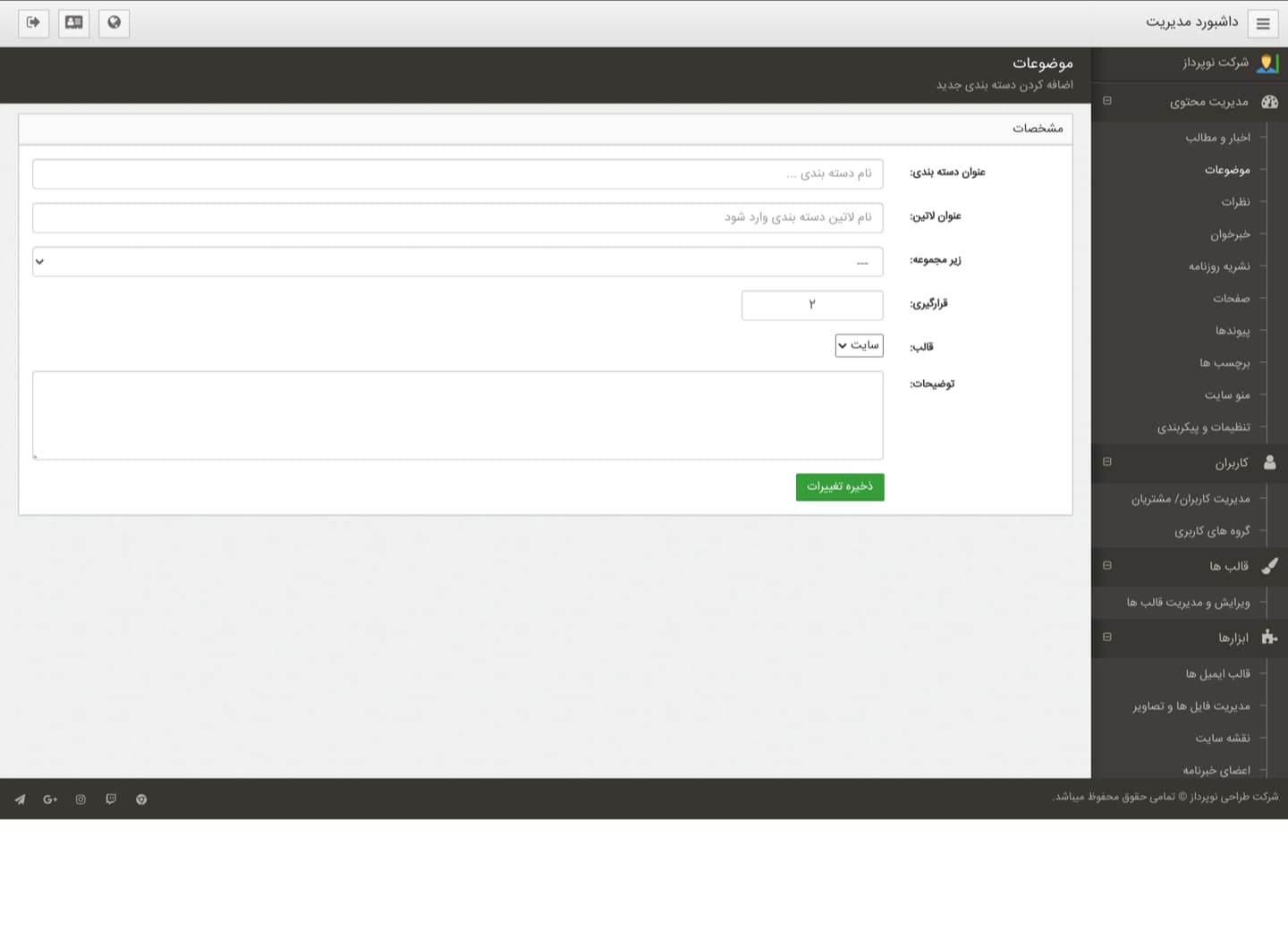Click the عنوان دسته بندی text field
Viewport: 1288px width, 938px height.
click(458, 174)
